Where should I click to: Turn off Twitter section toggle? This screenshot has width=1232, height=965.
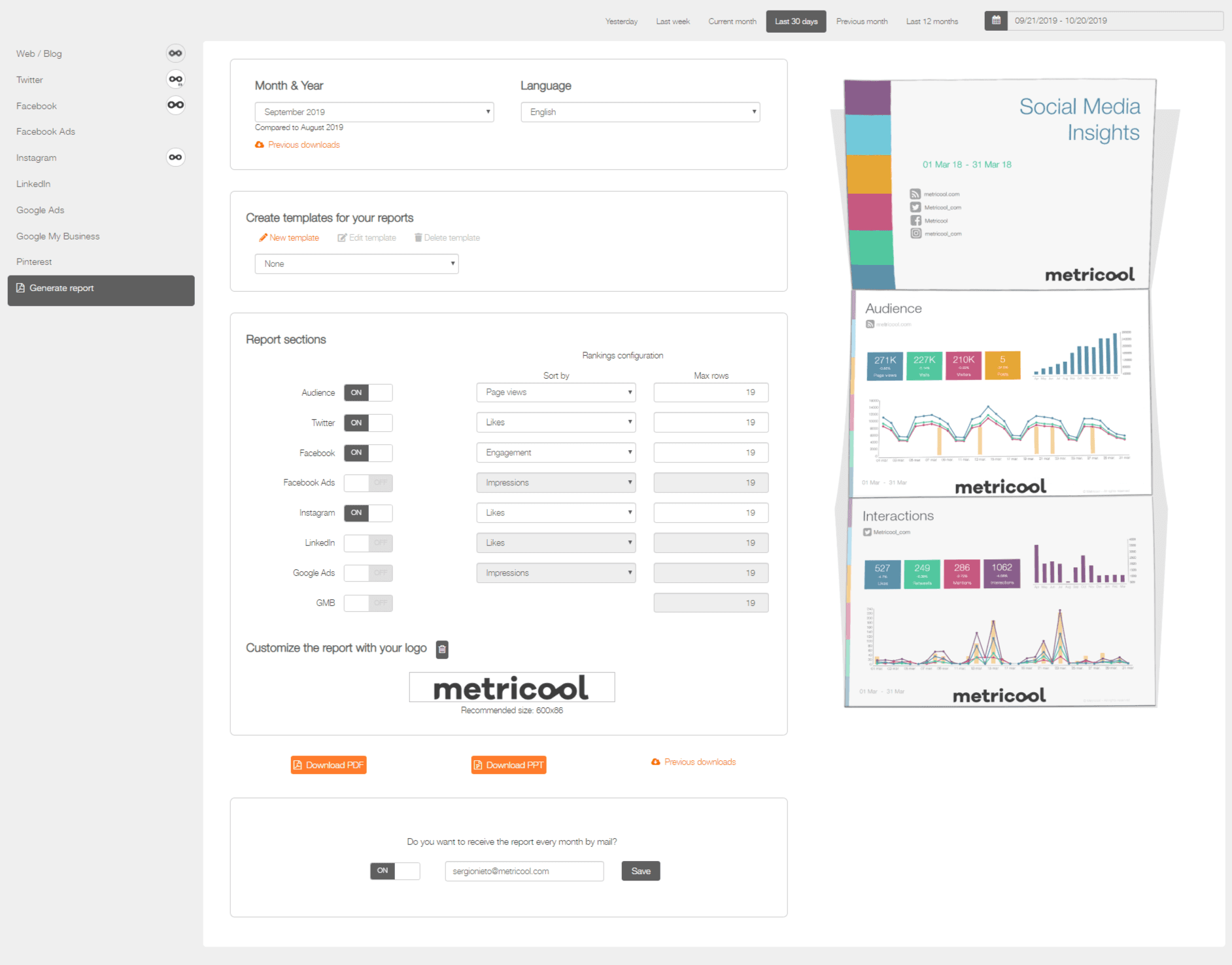(368, 423)
